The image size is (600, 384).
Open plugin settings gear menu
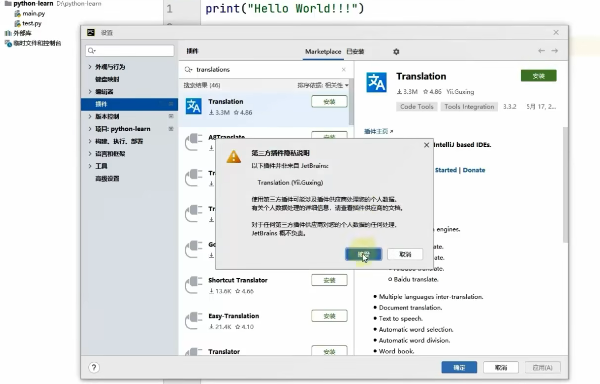(x=396, y=51)
